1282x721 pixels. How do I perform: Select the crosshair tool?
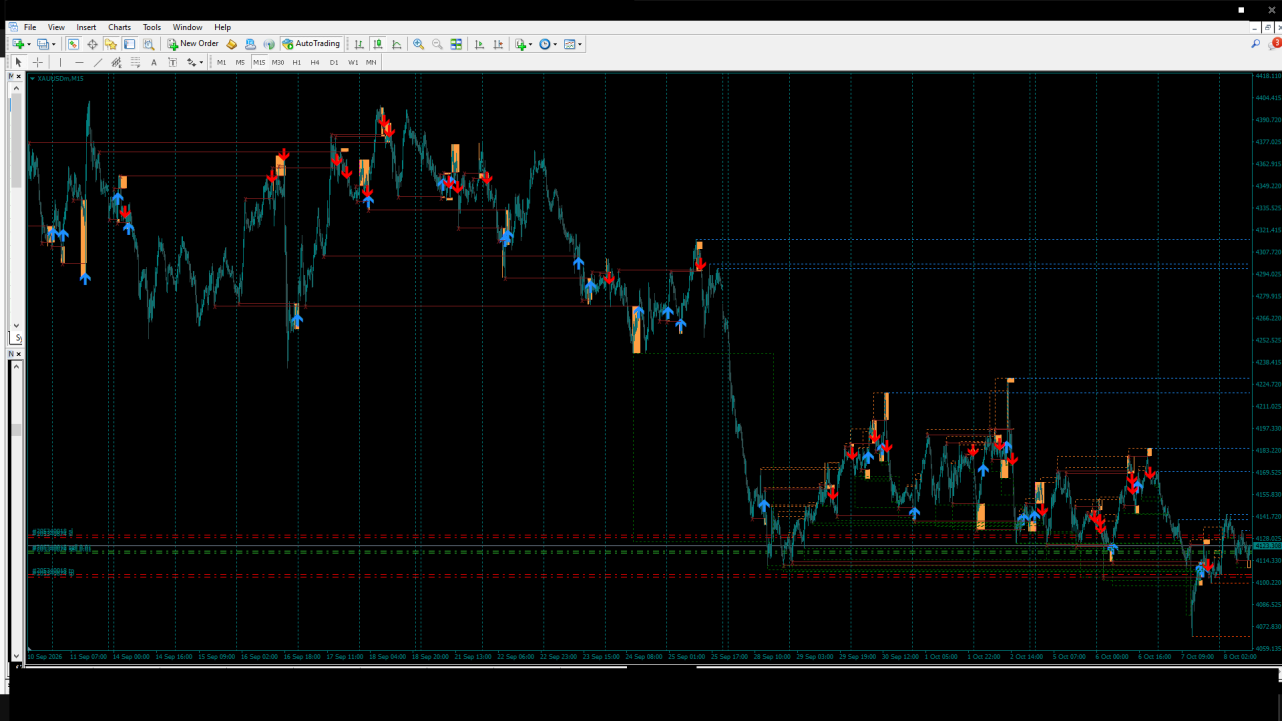tap(37, 62)
